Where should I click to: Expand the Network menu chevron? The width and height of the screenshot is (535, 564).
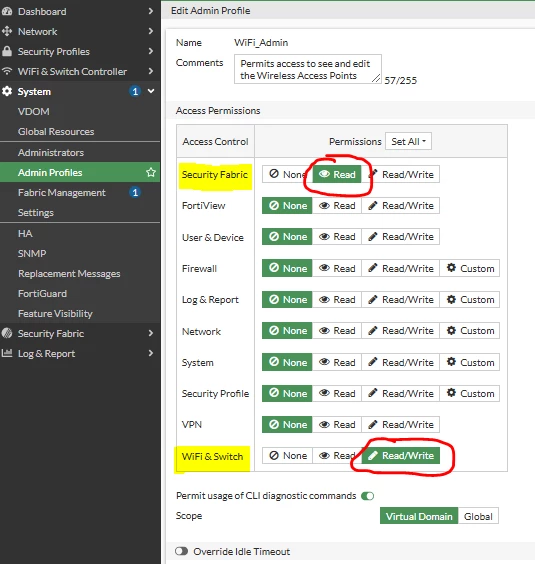click(151, 31)
